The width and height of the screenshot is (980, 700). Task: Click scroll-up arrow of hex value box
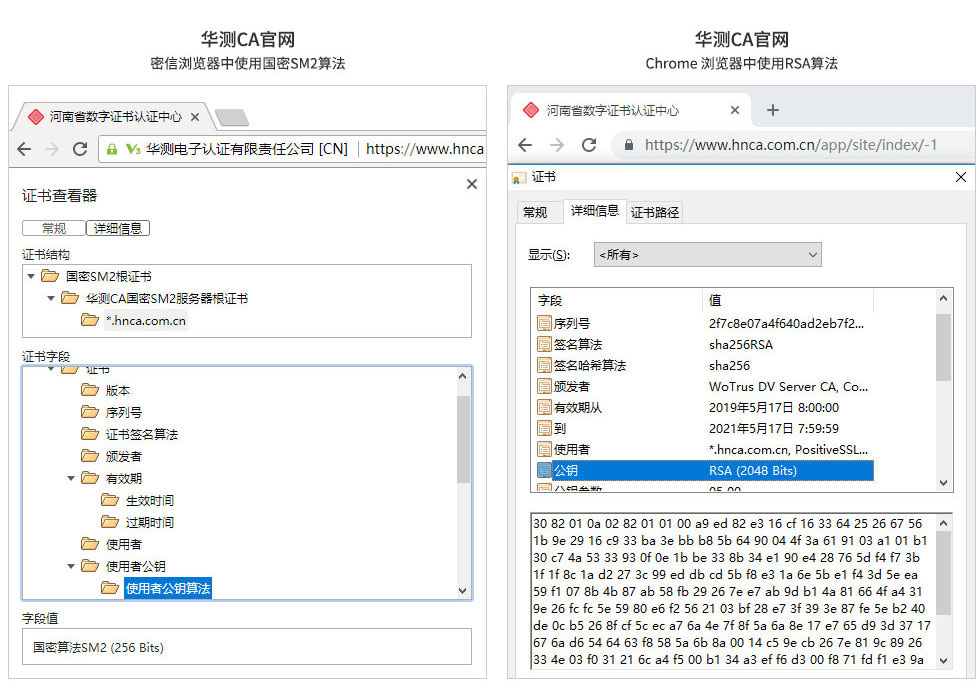(x=944, y=523)
